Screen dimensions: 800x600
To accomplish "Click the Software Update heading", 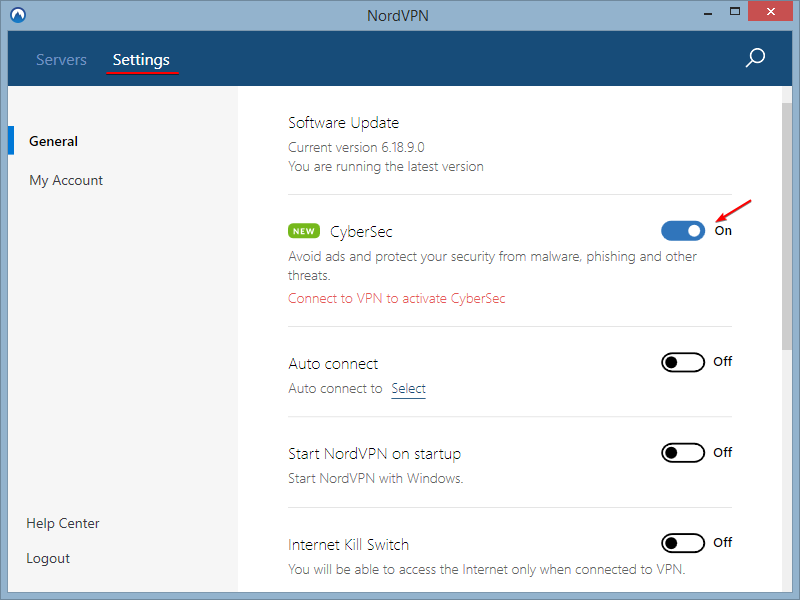I will 343,123.
